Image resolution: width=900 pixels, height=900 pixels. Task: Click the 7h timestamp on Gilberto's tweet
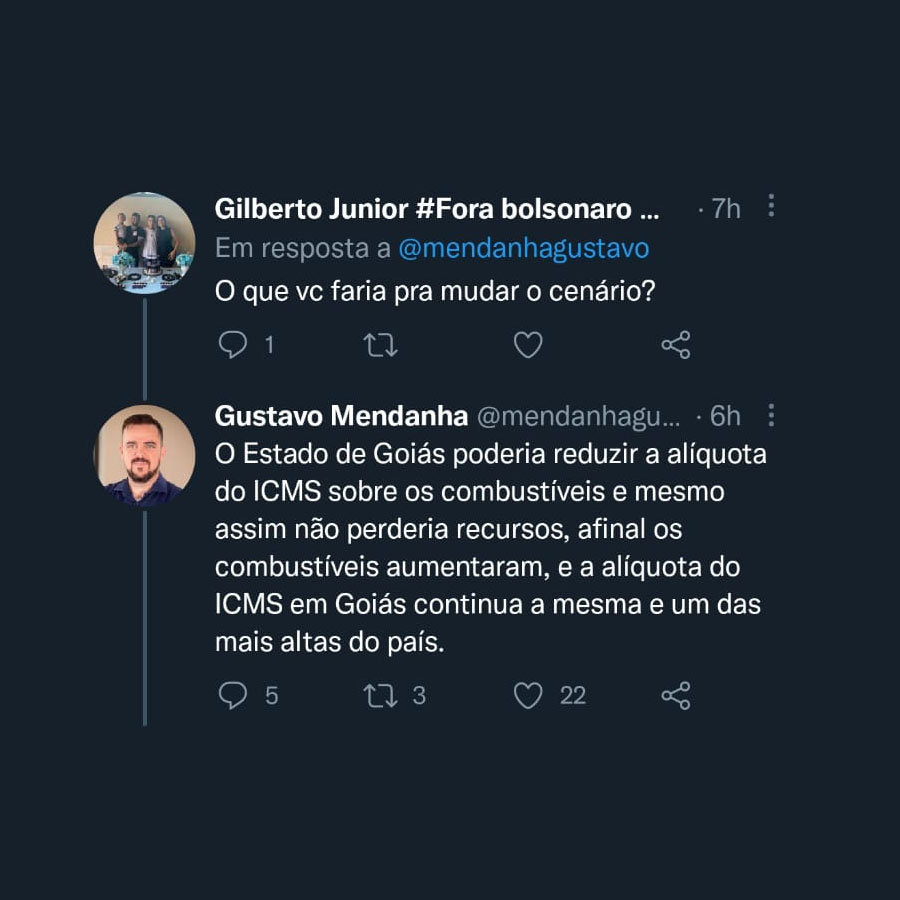coord(724,209)
